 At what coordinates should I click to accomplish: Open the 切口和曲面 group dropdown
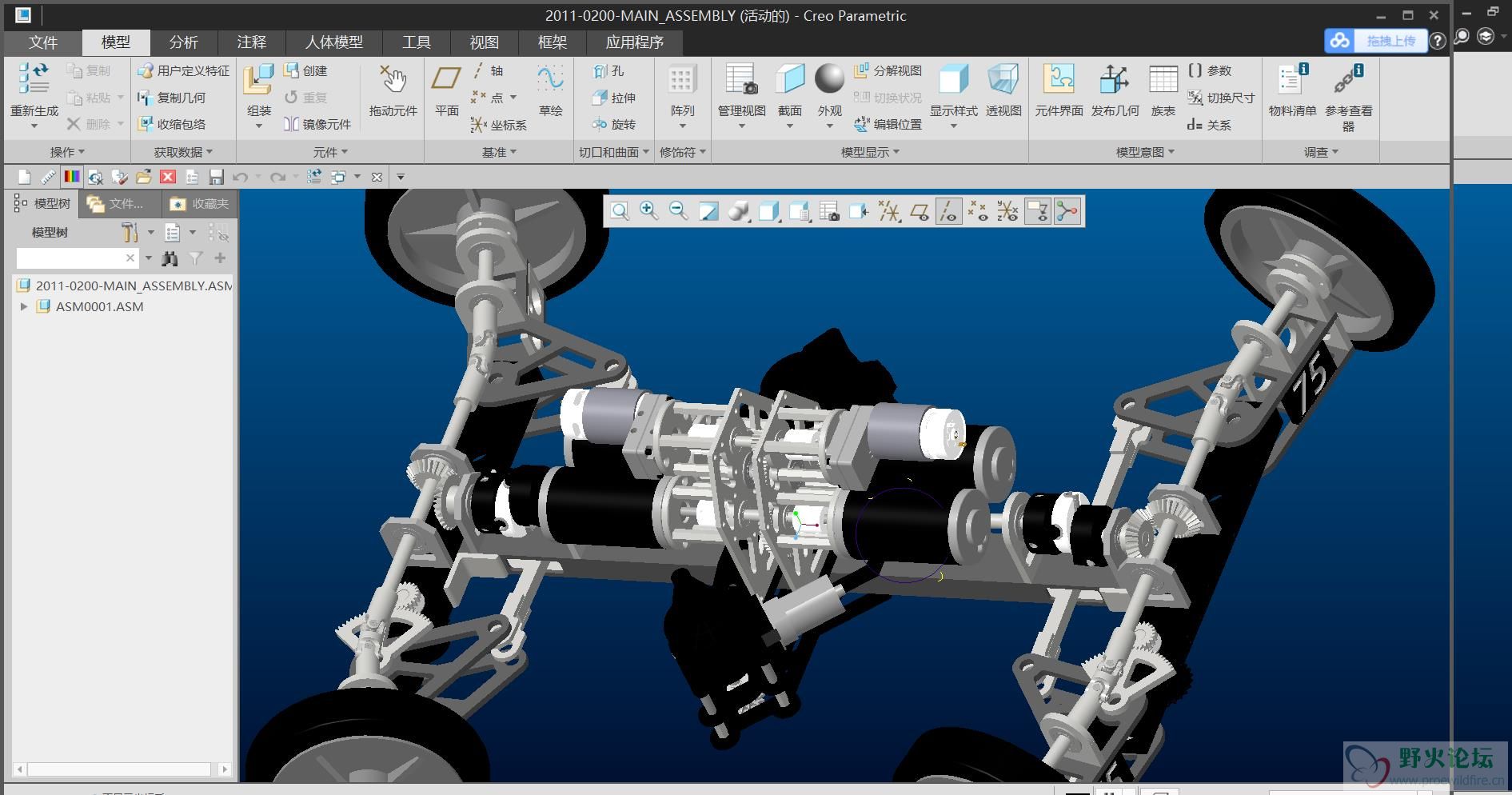[x=613, y=152]
